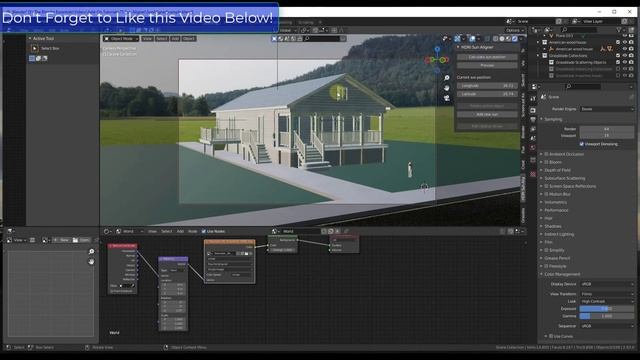Click the node editor type icon
This screenshot has width=640, height=360.
pos(107,231)
